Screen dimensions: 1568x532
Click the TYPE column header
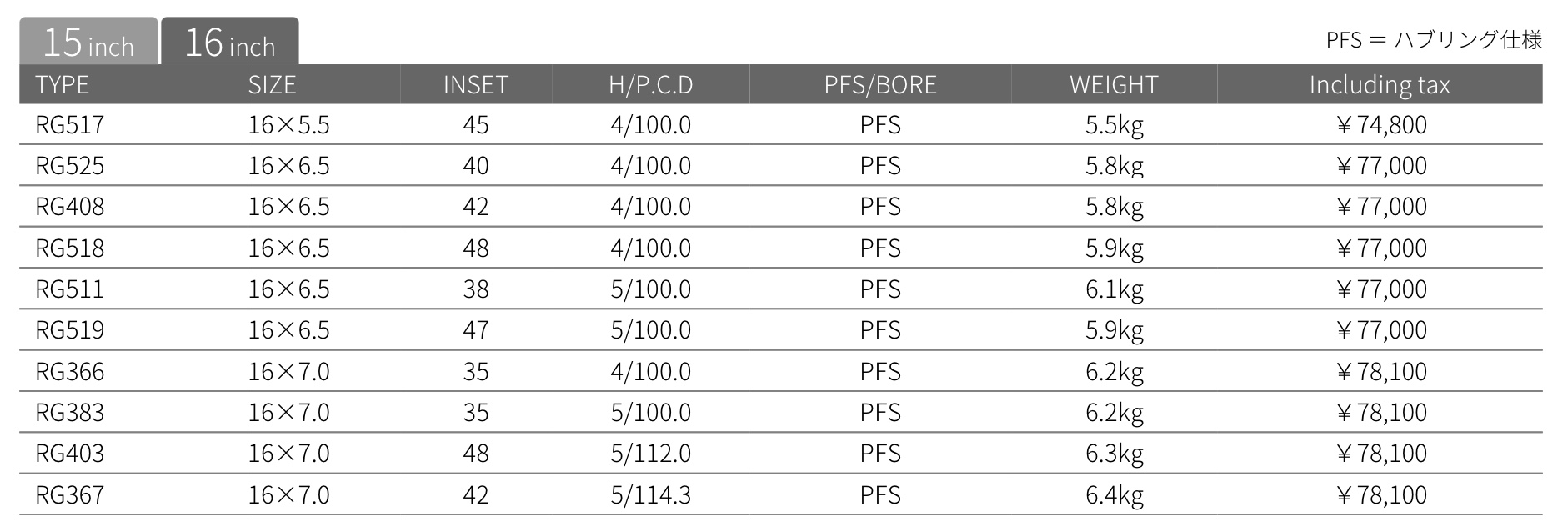pos(62,85)
